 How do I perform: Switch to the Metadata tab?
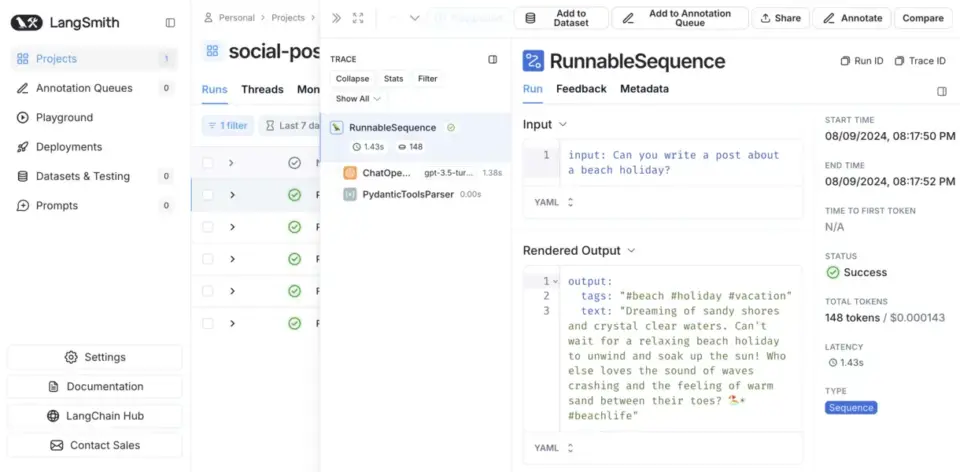[x=644, y=89]
